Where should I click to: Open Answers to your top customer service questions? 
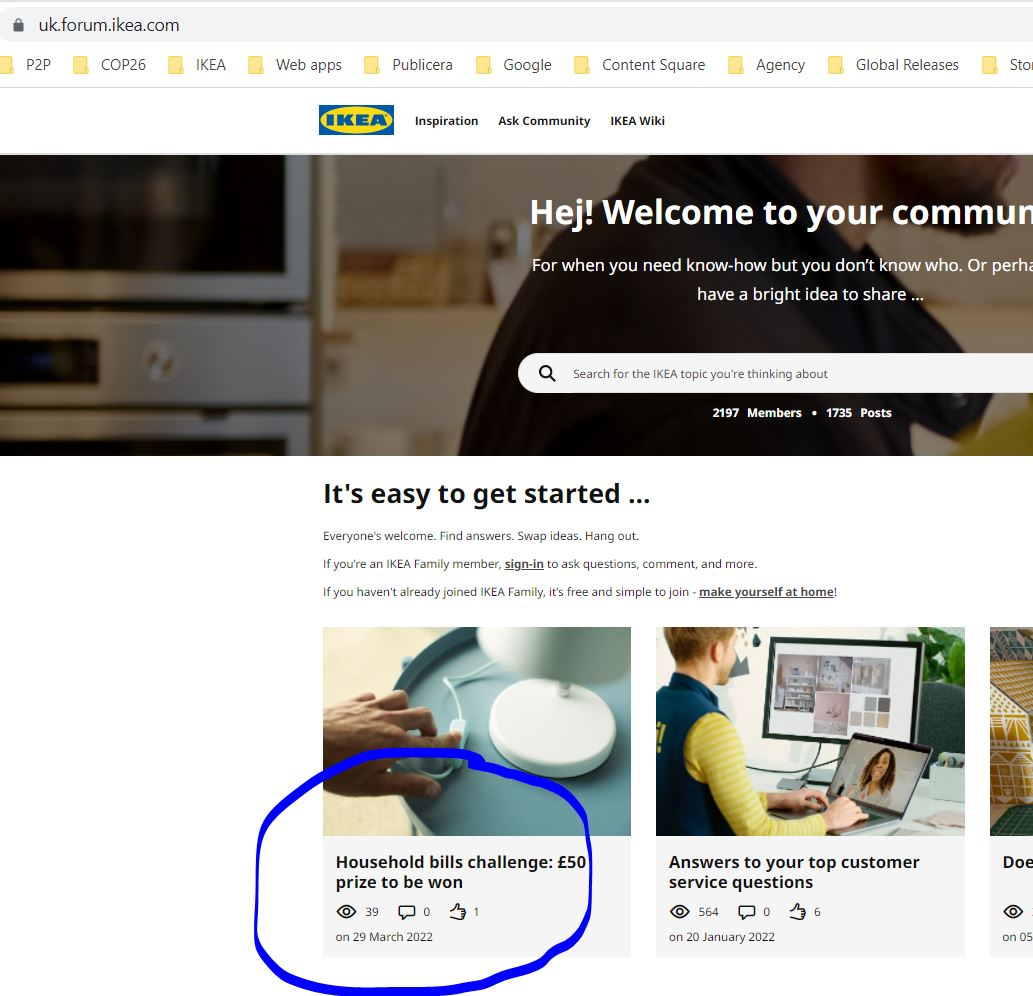pos(794,872)
